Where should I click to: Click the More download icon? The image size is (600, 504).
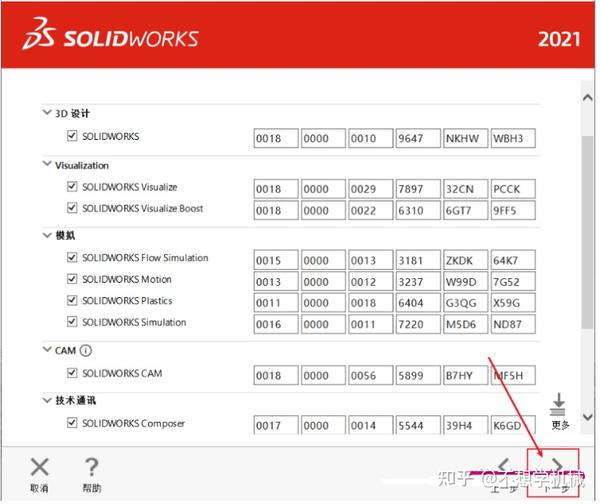click(x=558, y=405)
